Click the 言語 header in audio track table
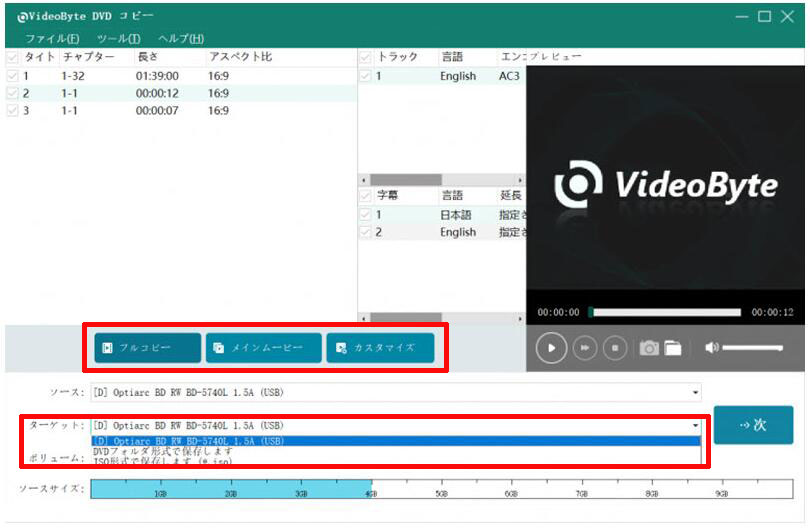The image size is (810, 528). [452, 57]
